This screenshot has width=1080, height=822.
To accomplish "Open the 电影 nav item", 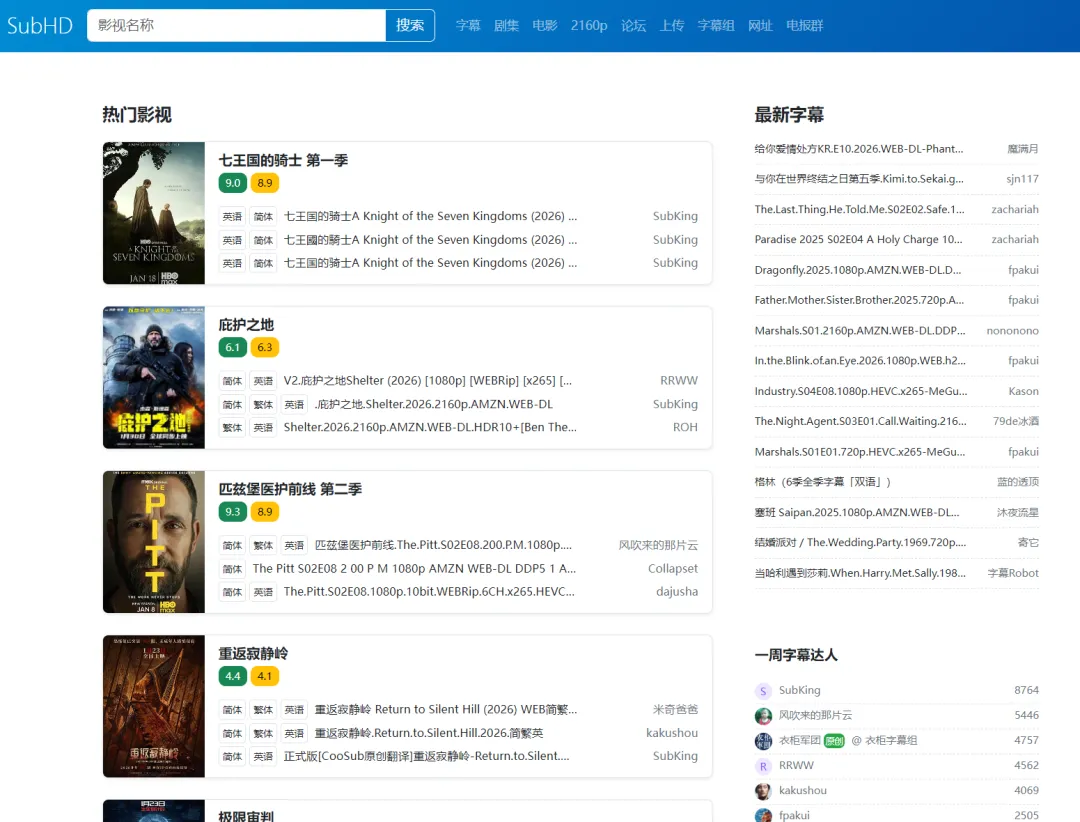I will coord(545,25).
